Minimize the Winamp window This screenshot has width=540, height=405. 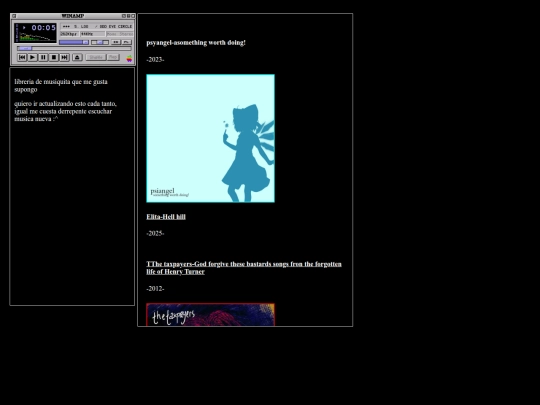point(124,16)
